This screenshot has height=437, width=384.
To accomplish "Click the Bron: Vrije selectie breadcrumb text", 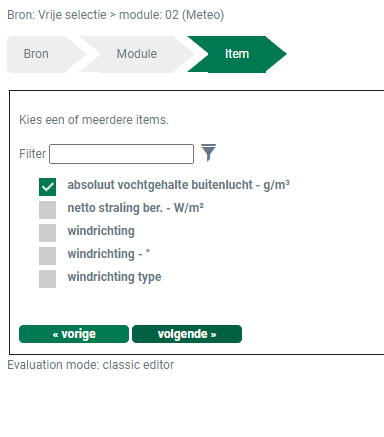I will (57, 15).
